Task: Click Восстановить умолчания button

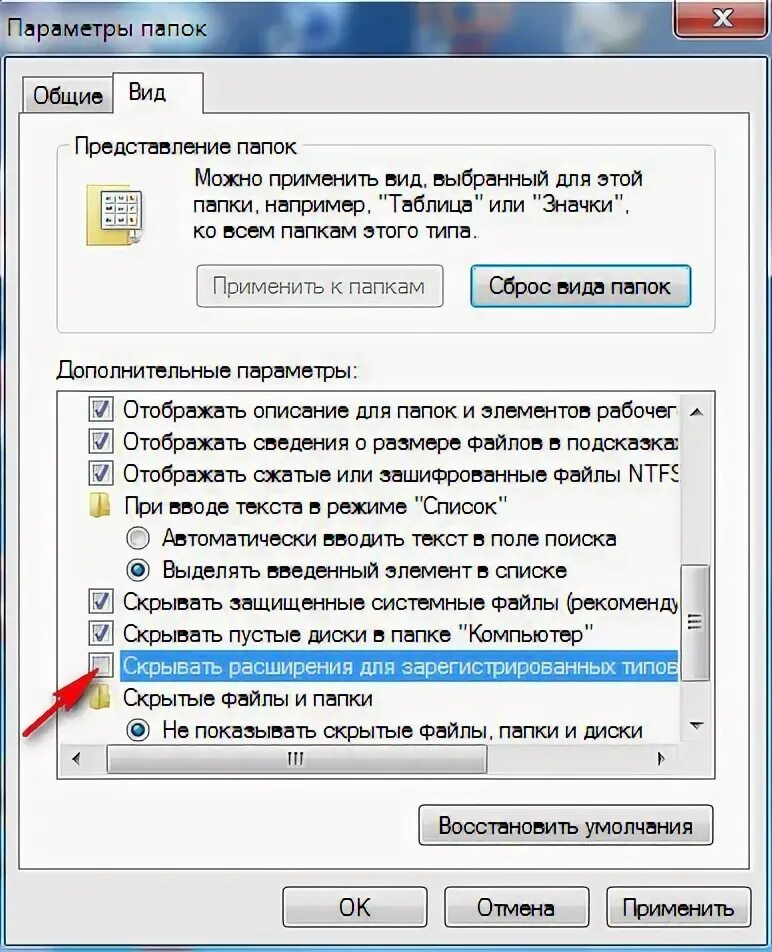Action: pyautogui.click(x=566, y=826)
